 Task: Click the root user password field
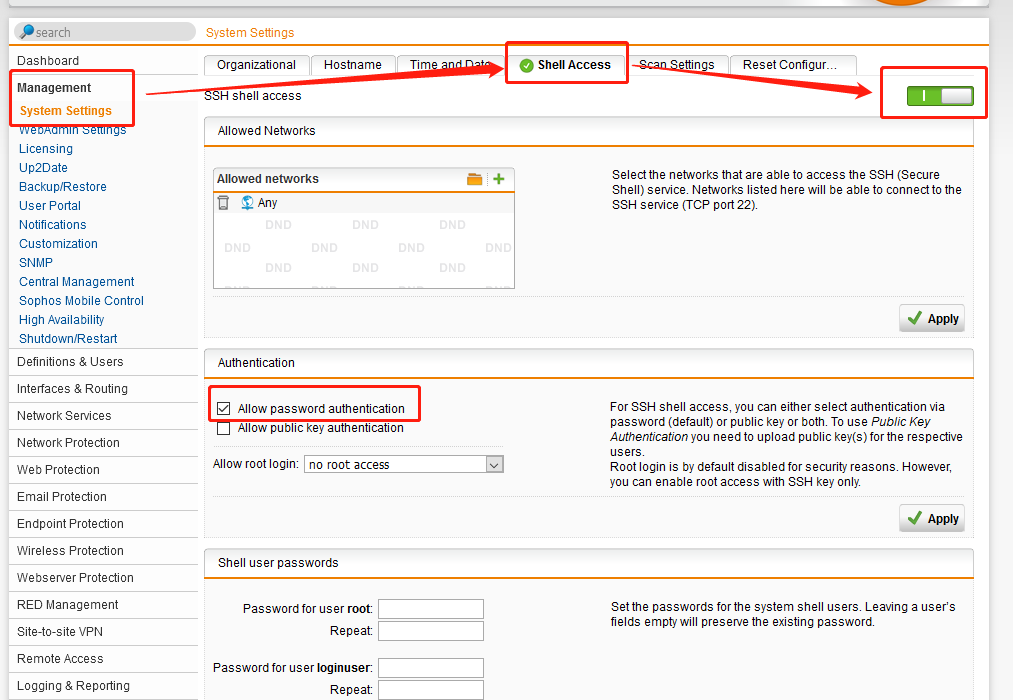click(431, 609)
